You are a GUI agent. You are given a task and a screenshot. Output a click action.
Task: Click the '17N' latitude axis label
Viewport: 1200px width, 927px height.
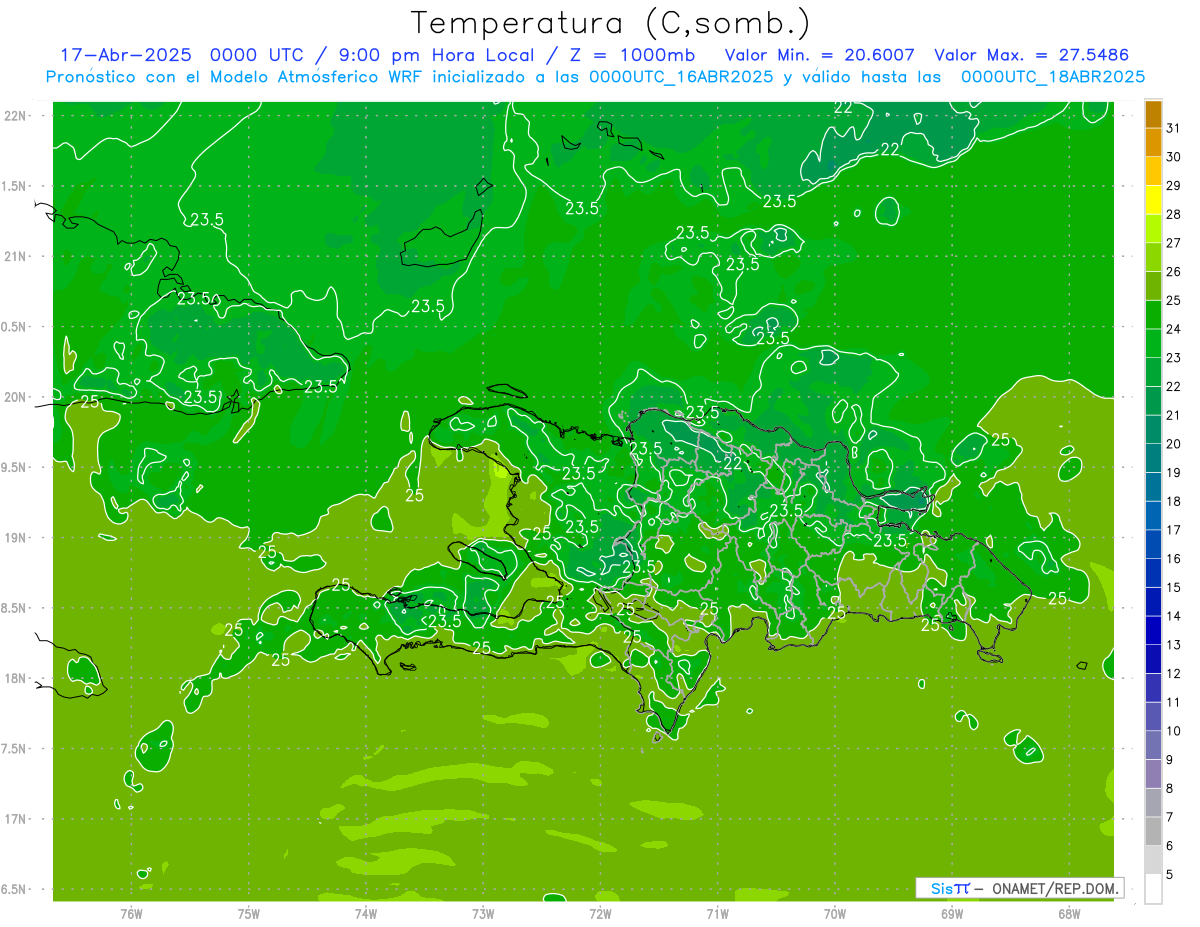[x=17, y=819]
